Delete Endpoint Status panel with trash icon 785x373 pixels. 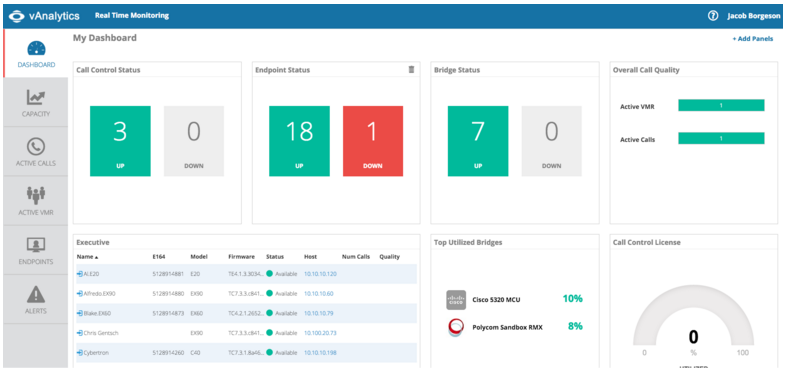pyautogui.click(x=412, y=70)
